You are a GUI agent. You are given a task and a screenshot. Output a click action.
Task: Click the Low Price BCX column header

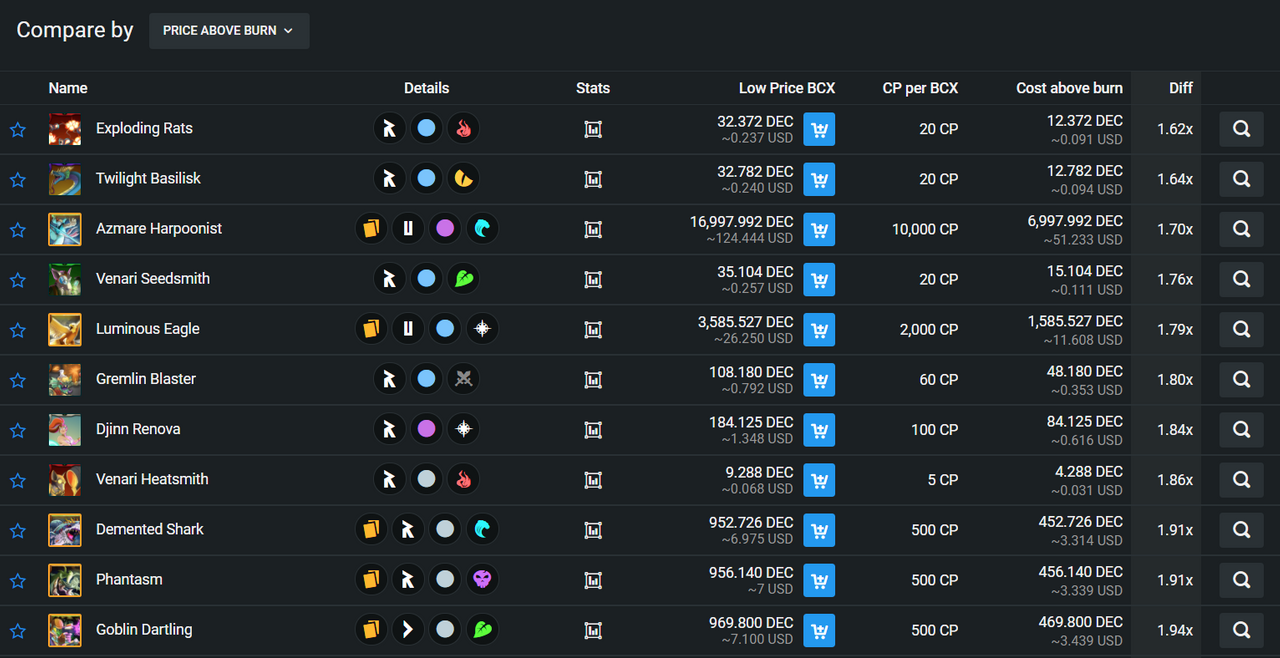point(787,88)
